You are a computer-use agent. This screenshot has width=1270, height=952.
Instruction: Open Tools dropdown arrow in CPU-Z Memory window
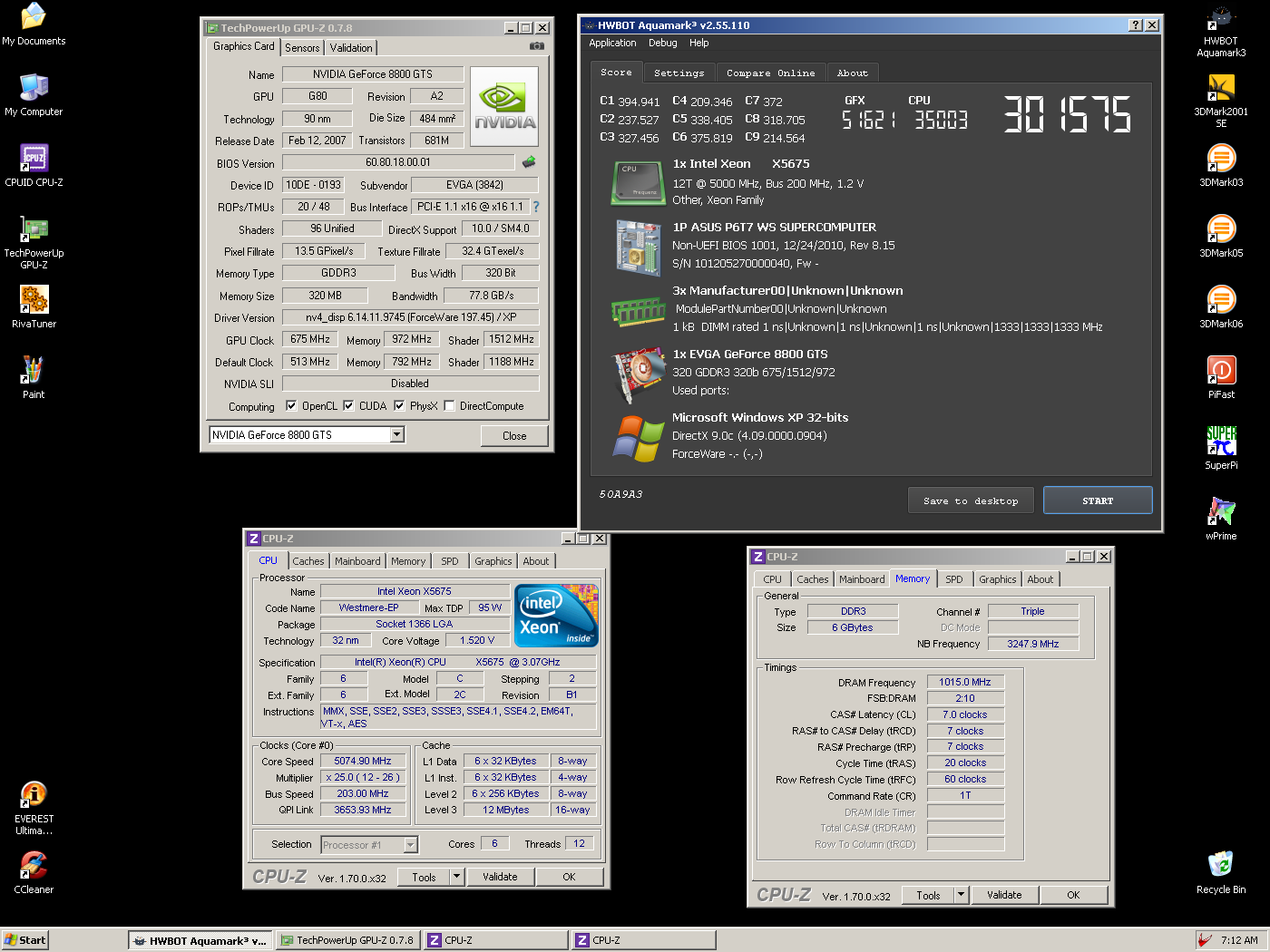(962, 895)
